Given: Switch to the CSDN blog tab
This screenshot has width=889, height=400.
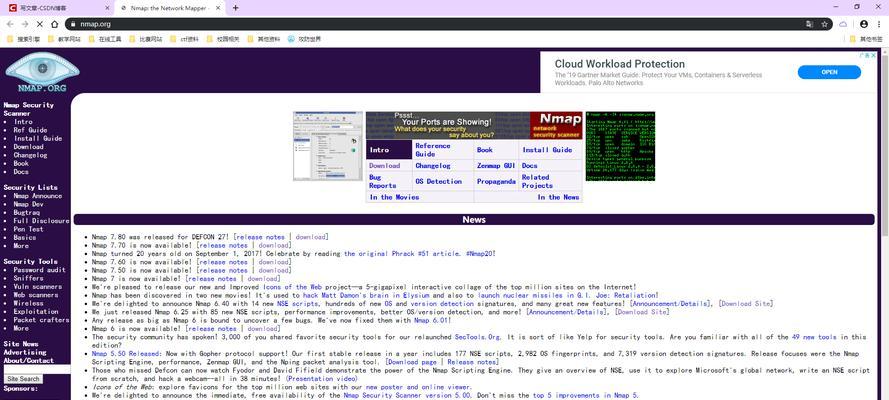Looking at the screenshot, I should 57,8.
